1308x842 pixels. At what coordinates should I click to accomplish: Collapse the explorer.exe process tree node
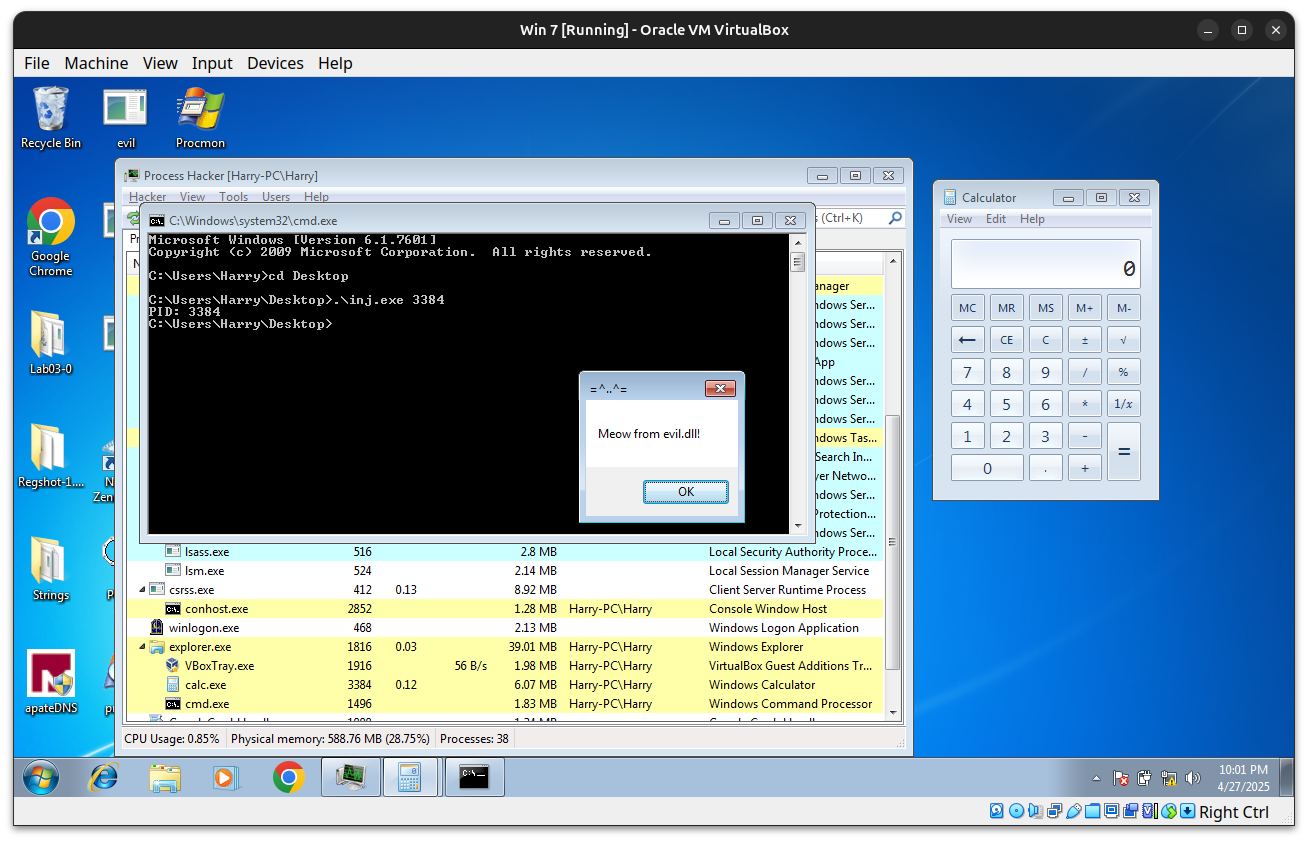(x=141, y=647)
